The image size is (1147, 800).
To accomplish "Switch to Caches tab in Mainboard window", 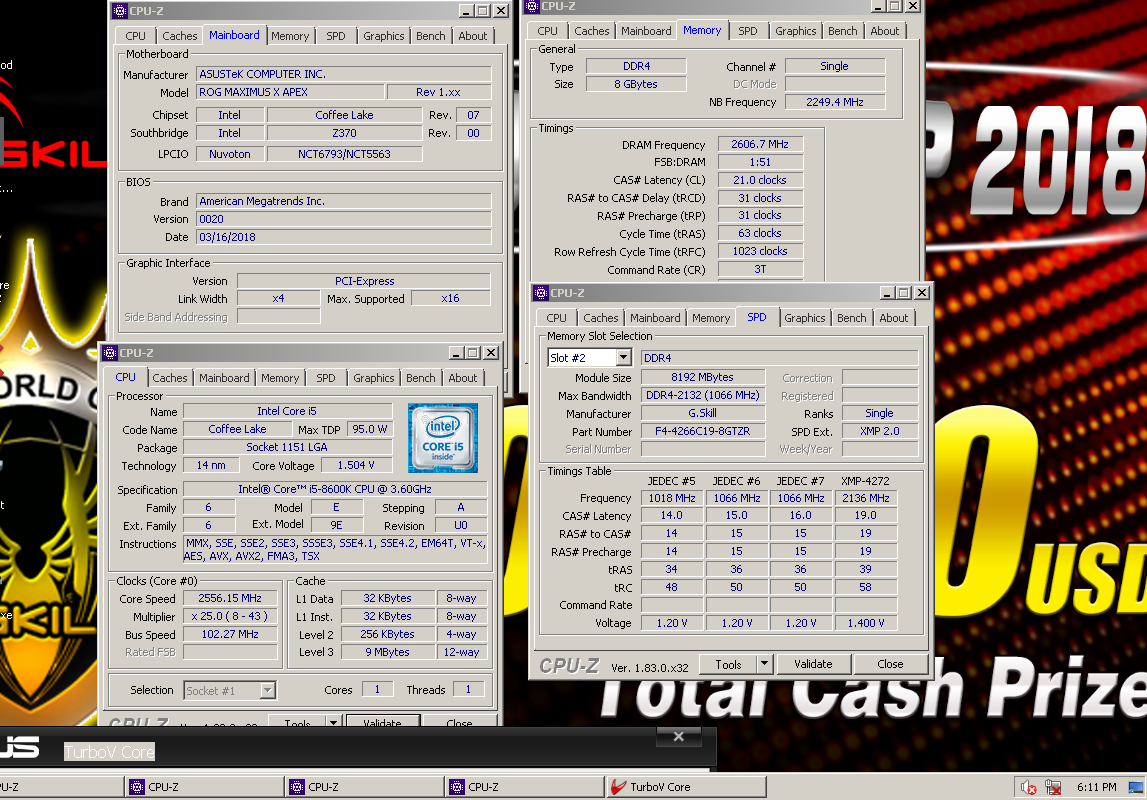I will [179, 36].
